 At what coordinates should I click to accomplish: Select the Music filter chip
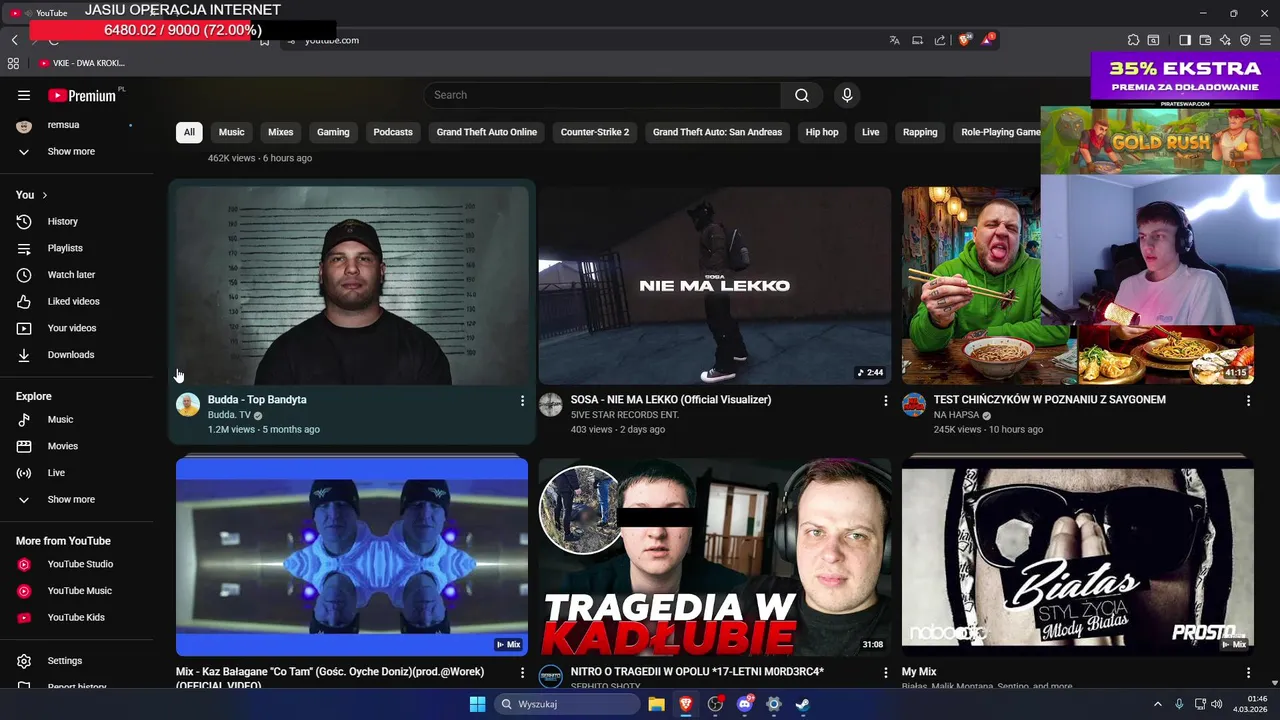231,132
